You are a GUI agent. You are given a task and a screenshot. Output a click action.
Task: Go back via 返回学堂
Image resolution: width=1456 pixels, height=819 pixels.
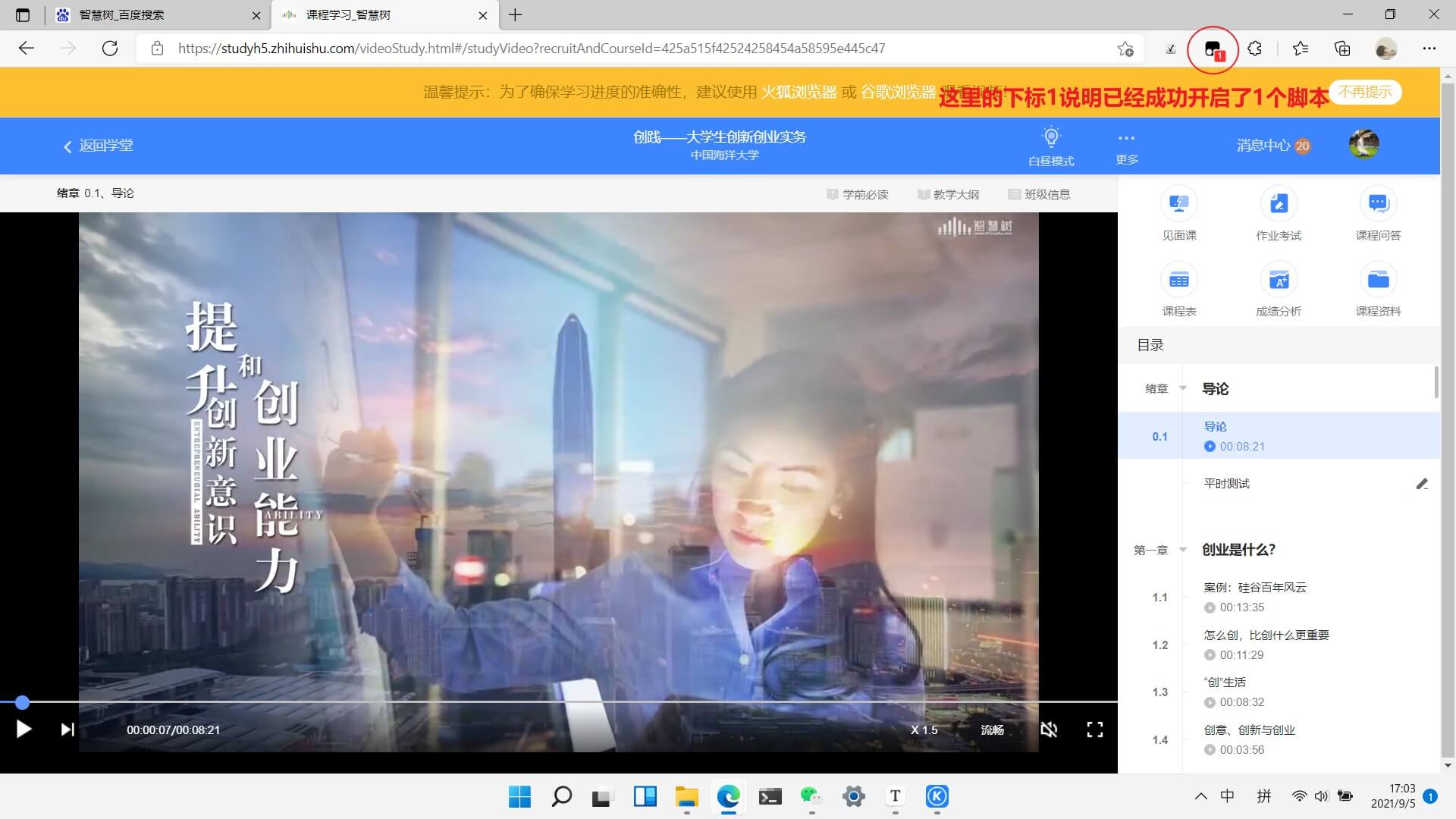[98, 146]
